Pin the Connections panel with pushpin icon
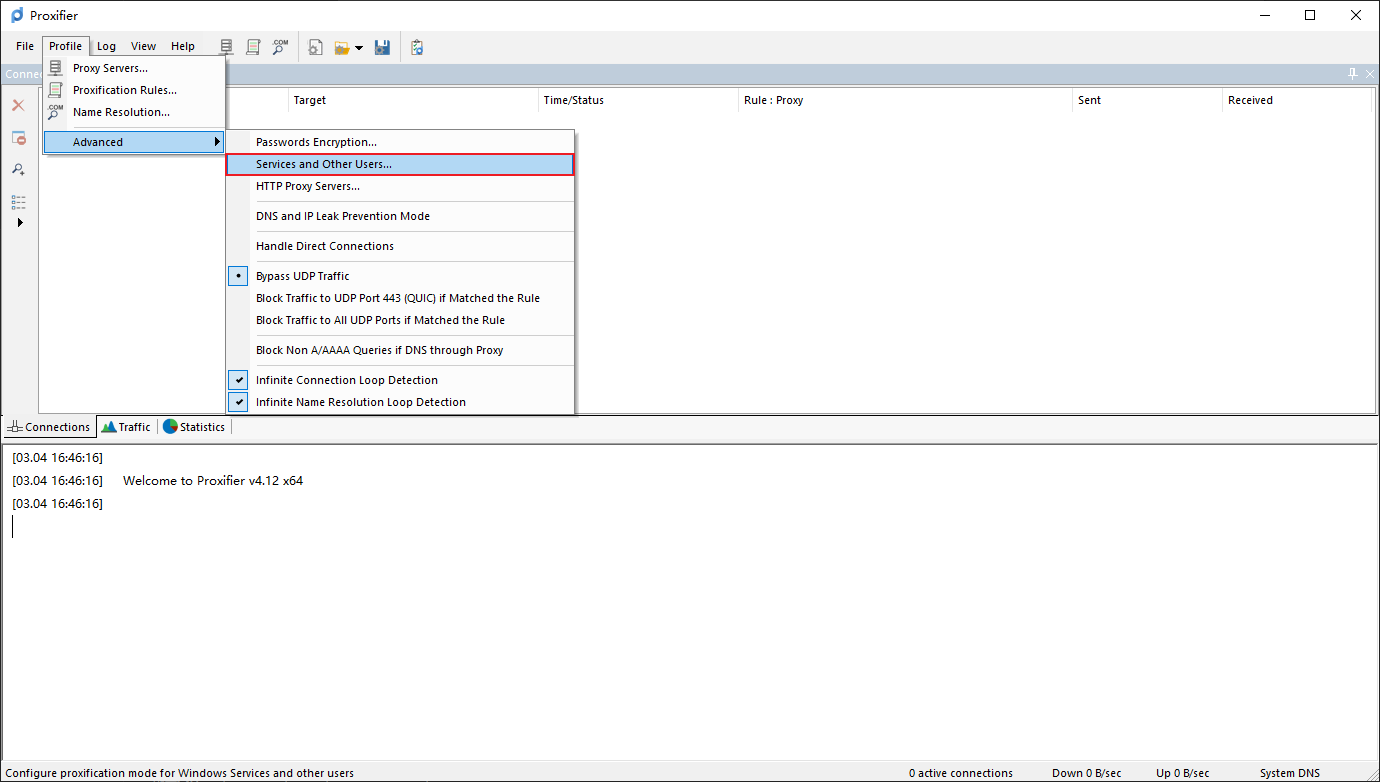This screenshot has height=782, width=1380. 1353,74
